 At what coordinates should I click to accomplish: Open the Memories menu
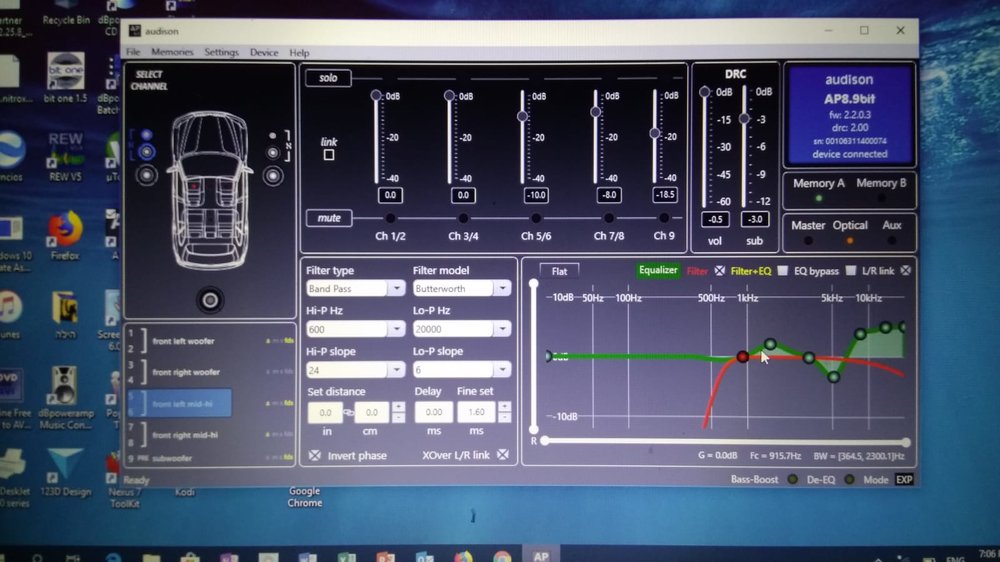pyautogui.click(x=172, y=52)
